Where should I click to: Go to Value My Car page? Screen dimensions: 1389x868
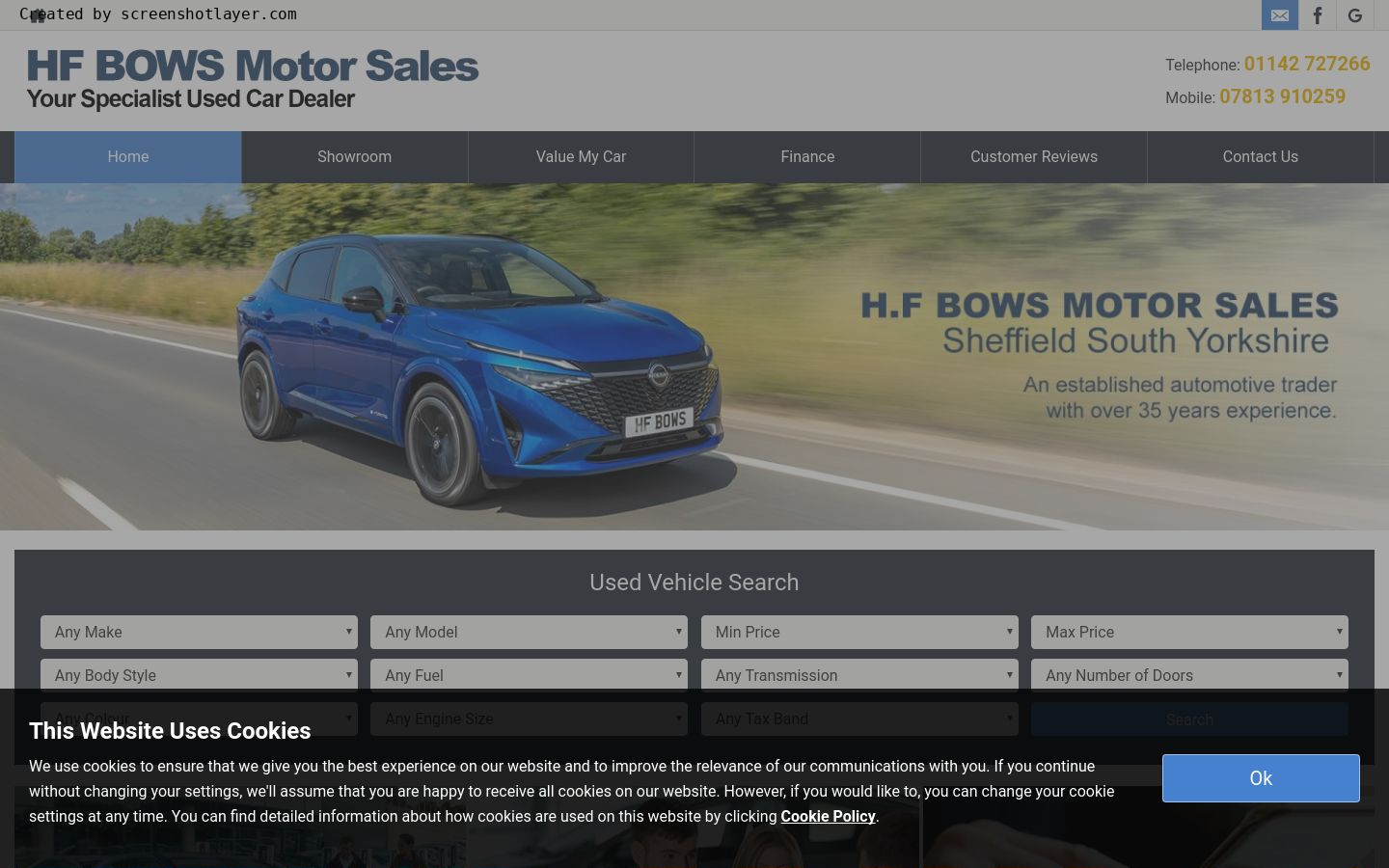click(x=581, y=157)
